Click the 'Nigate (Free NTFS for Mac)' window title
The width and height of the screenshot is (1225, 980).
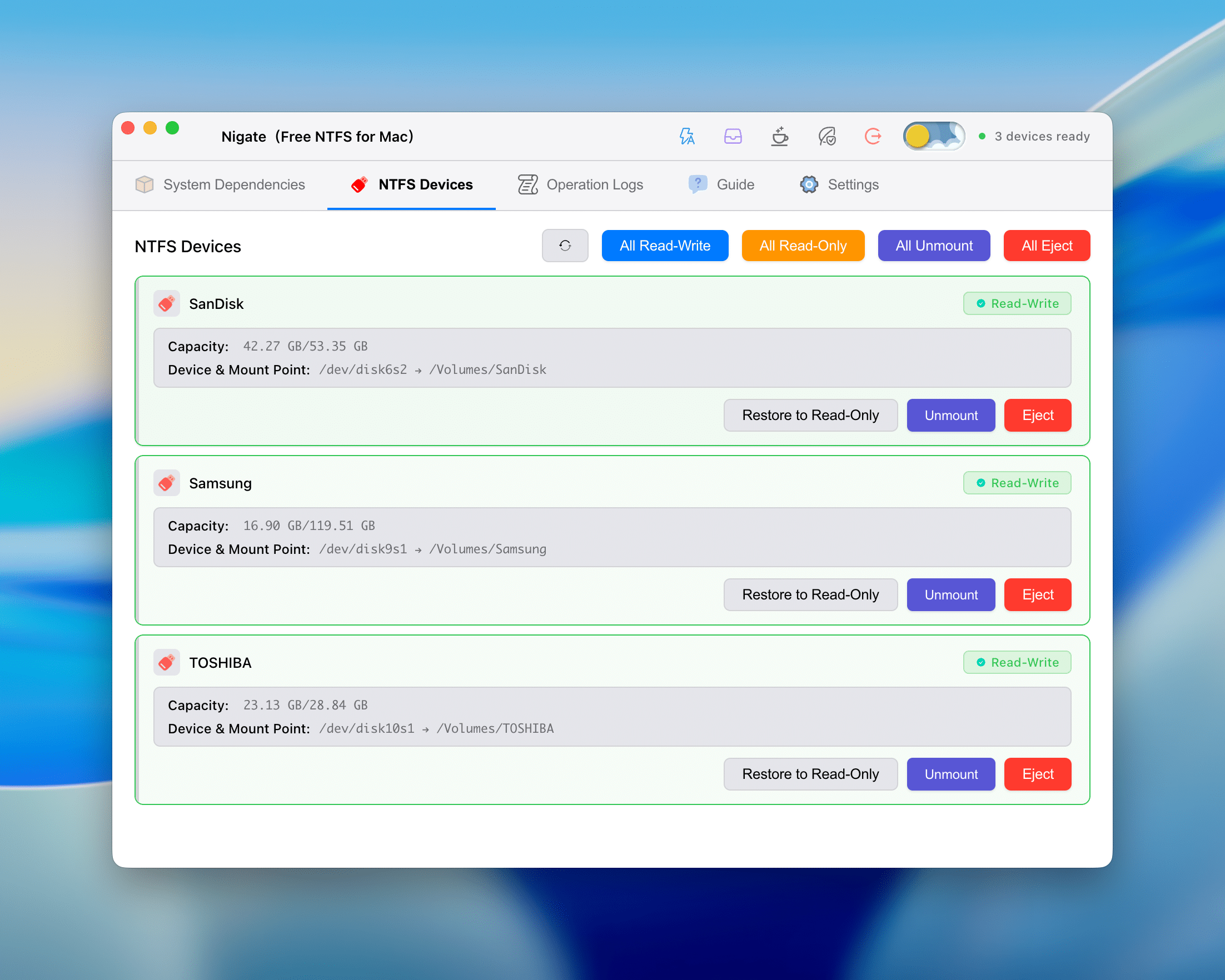(317, 136)
